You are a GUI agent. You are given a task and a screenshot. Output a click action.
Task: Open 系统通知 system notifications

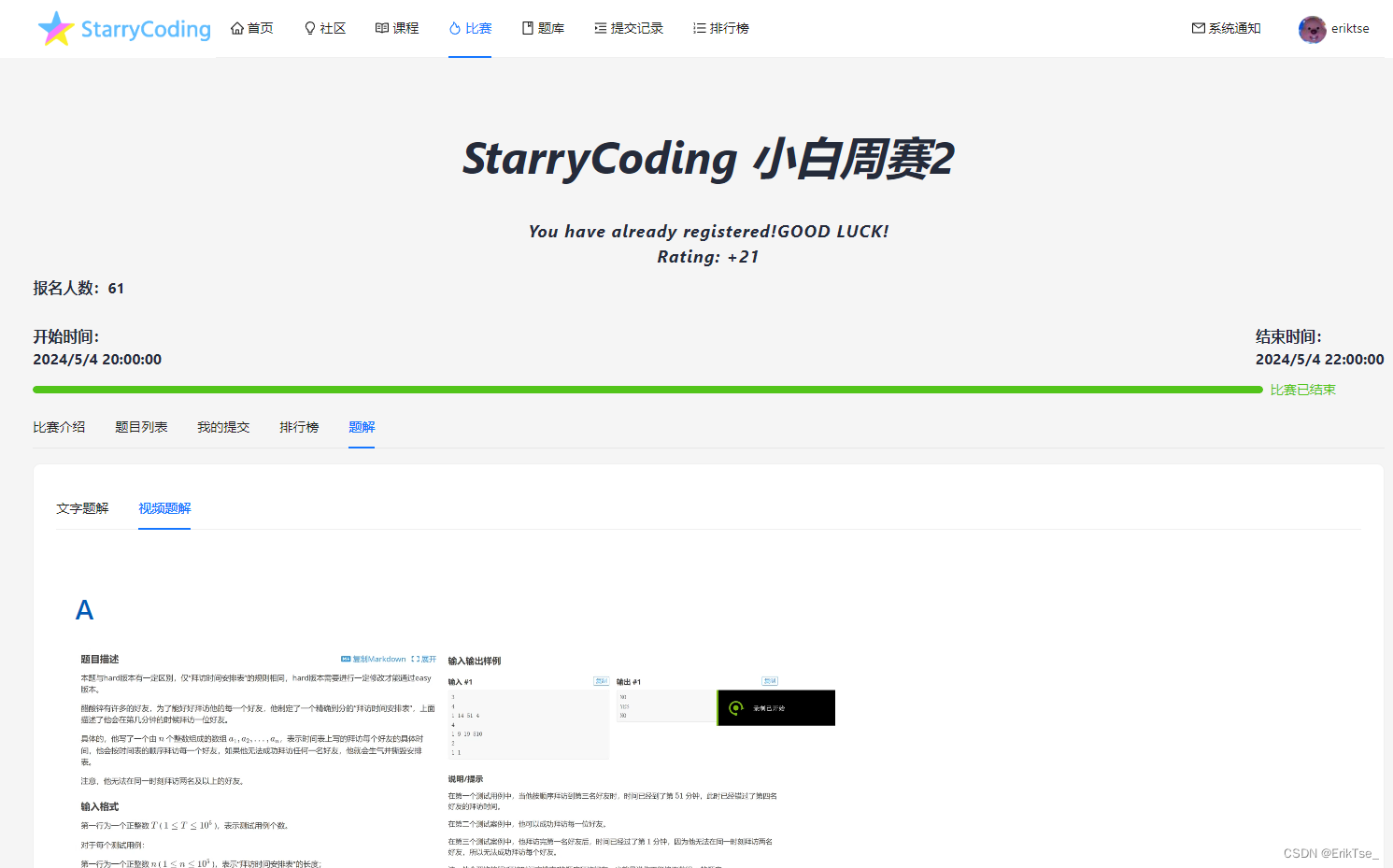pos(1227,28)
